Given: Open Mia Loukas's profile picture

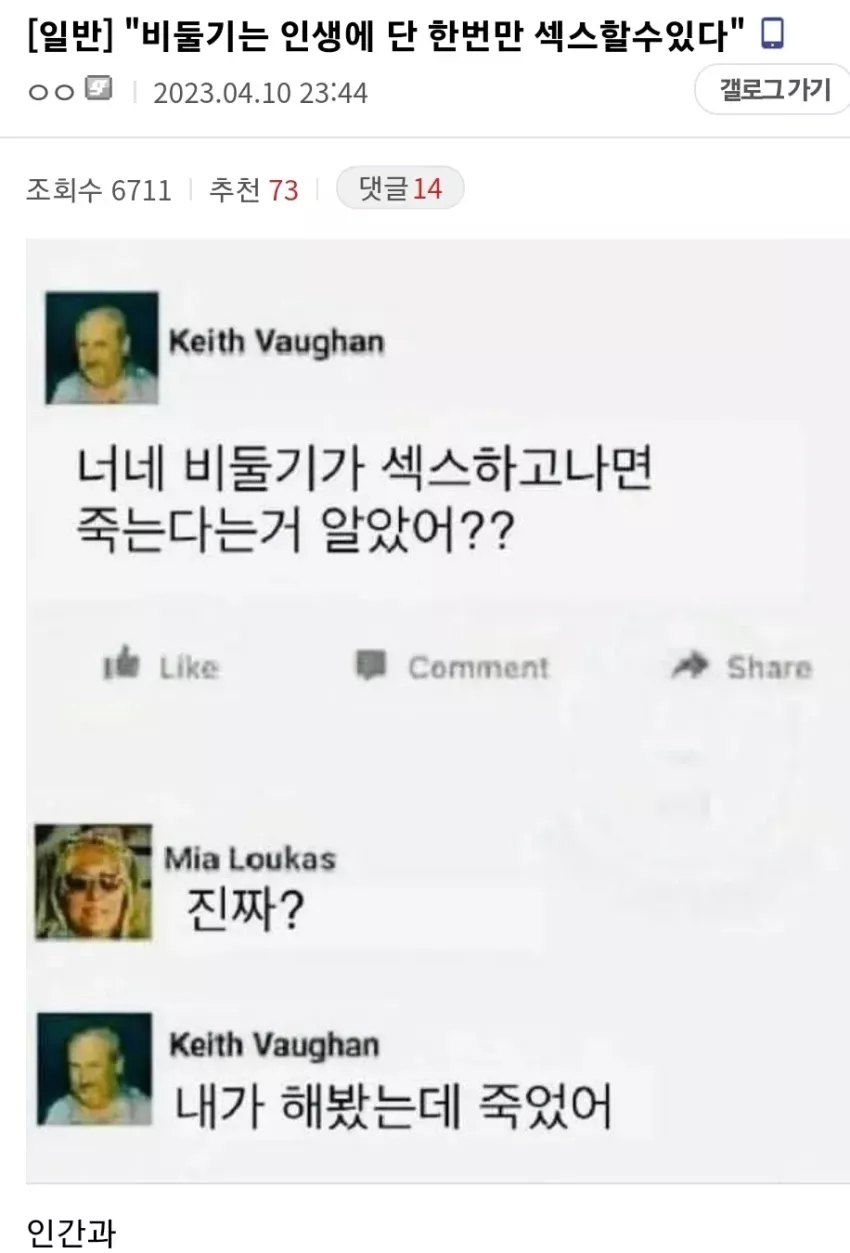Looking at the screenshot, I should pos(94,882).
